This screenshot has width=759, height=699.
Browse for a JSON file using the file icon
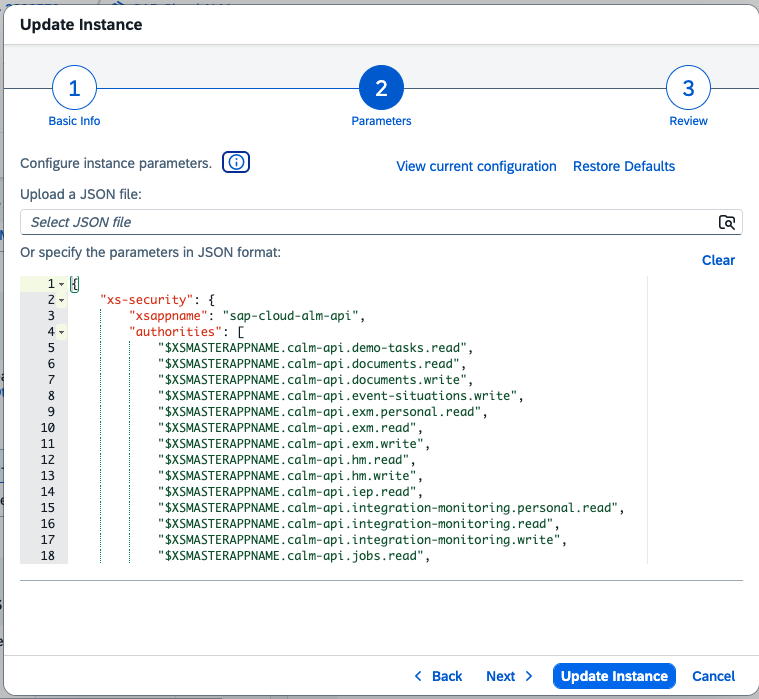[x=727, y=222]
